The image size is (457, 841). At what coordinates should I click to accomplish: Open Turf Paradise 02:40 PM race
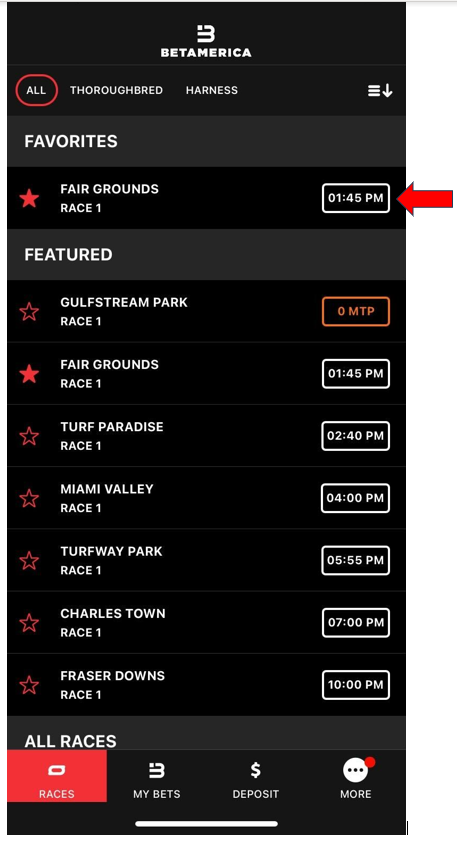pos(356,436)
